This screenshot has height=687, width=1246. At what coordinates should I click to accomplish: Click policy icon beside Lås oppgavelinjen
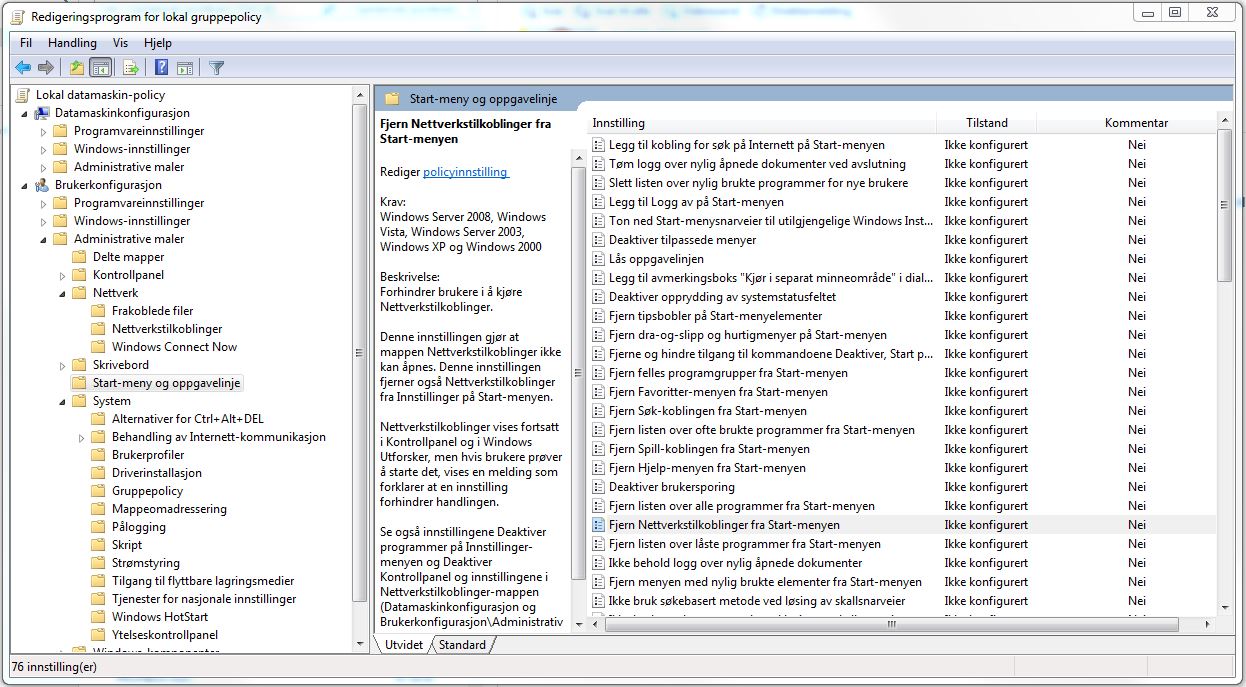599,259
